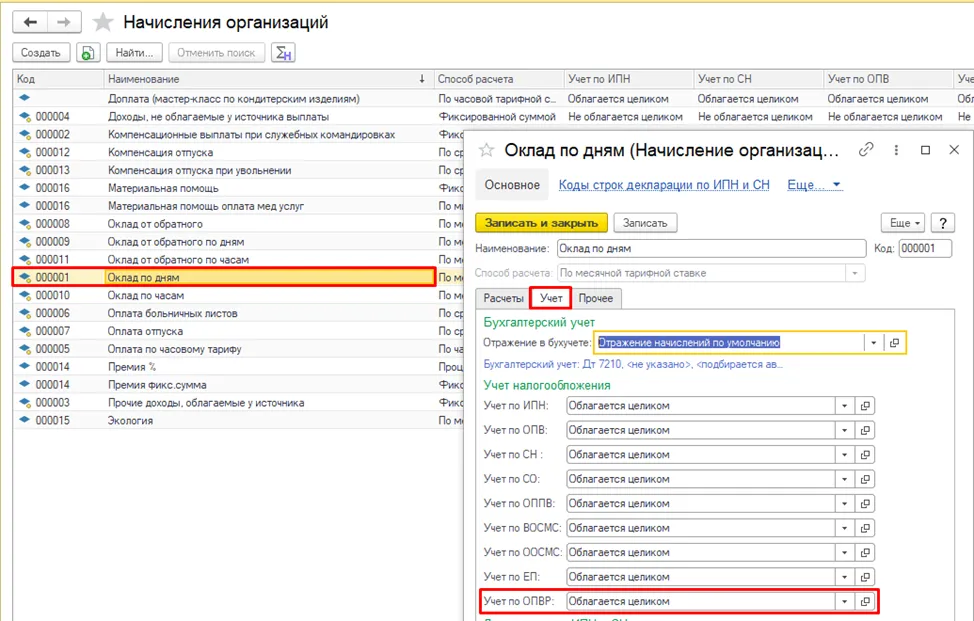Expand the Отражение в бухучете dropdown

pyautogui.click(x=873, y=343)
